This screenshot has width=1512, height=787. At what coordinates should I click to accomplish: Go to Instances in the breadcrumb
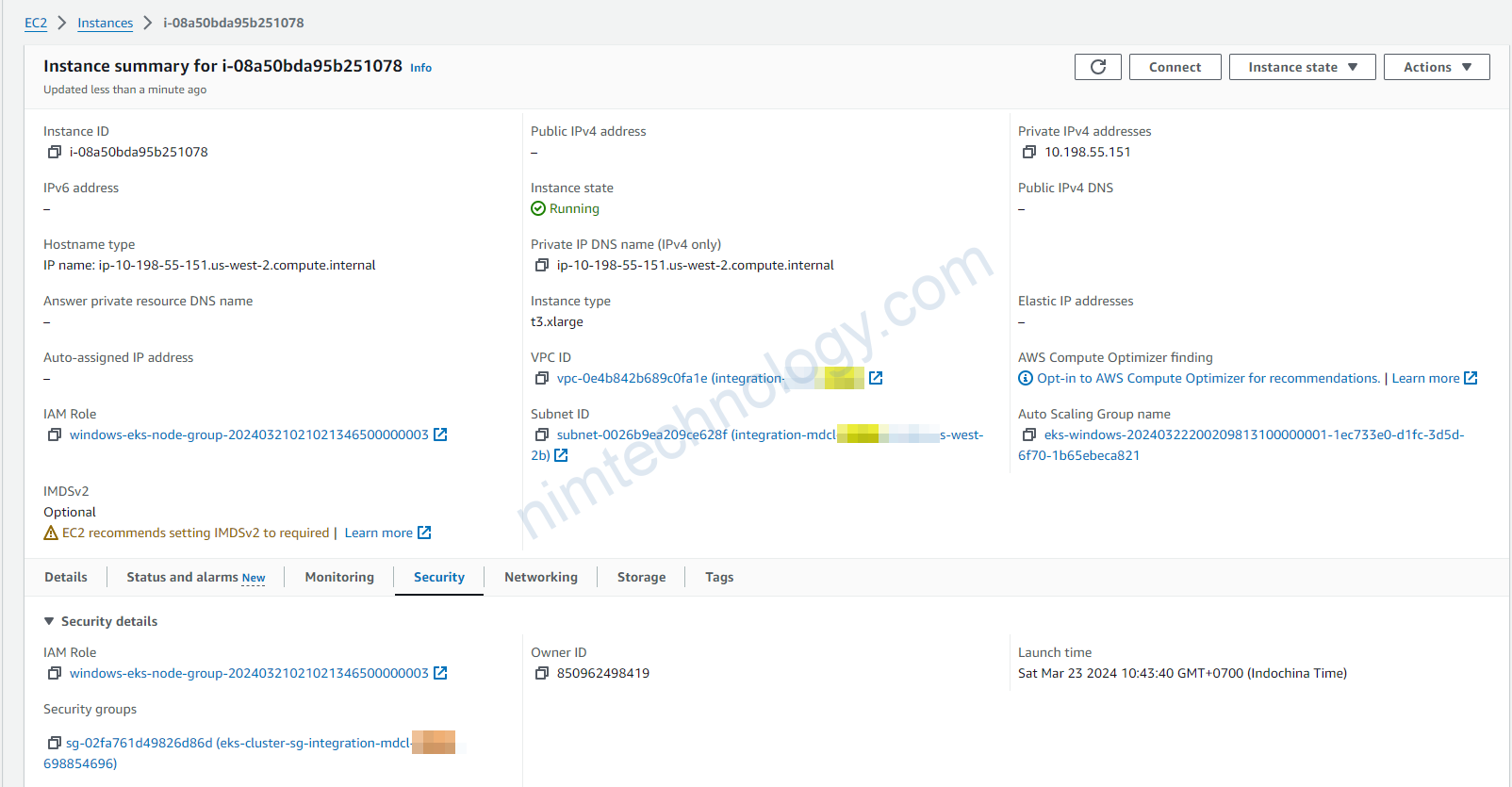tap(106, 23)
